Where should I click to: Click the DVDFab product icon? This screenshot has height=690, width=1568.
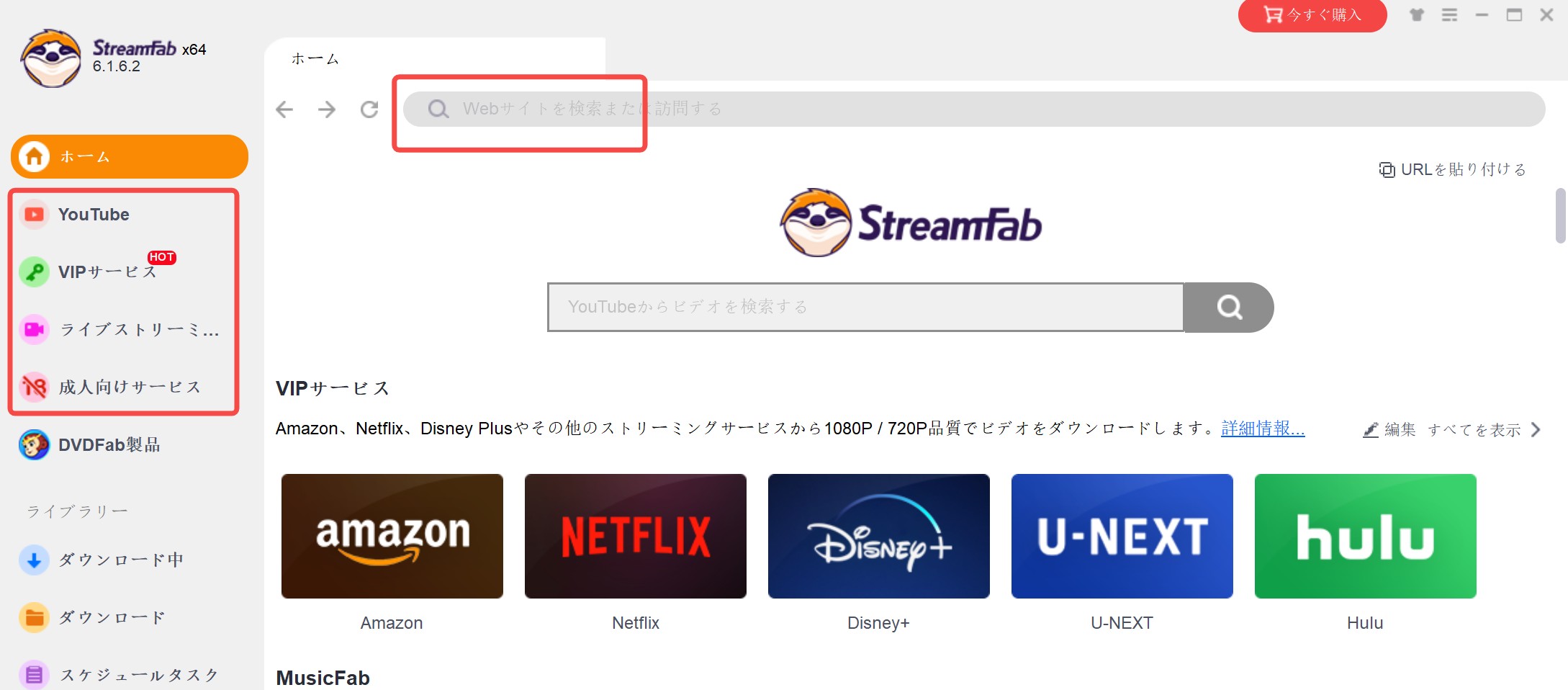coord(34,445)
